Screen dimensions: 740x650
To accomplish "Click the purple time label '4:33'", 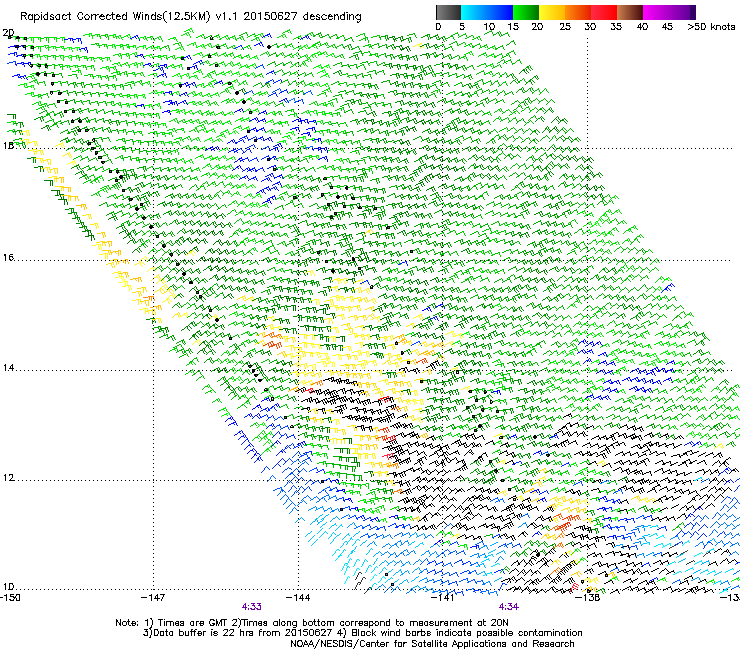I will [252, 607].
